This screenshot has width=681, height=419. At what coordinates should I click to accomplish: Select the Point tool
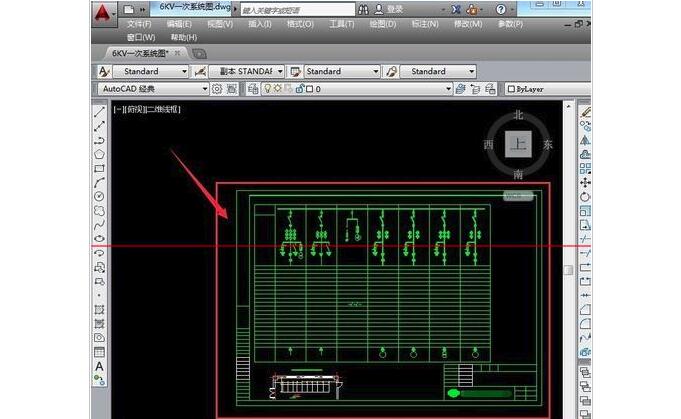pos(99,295)
